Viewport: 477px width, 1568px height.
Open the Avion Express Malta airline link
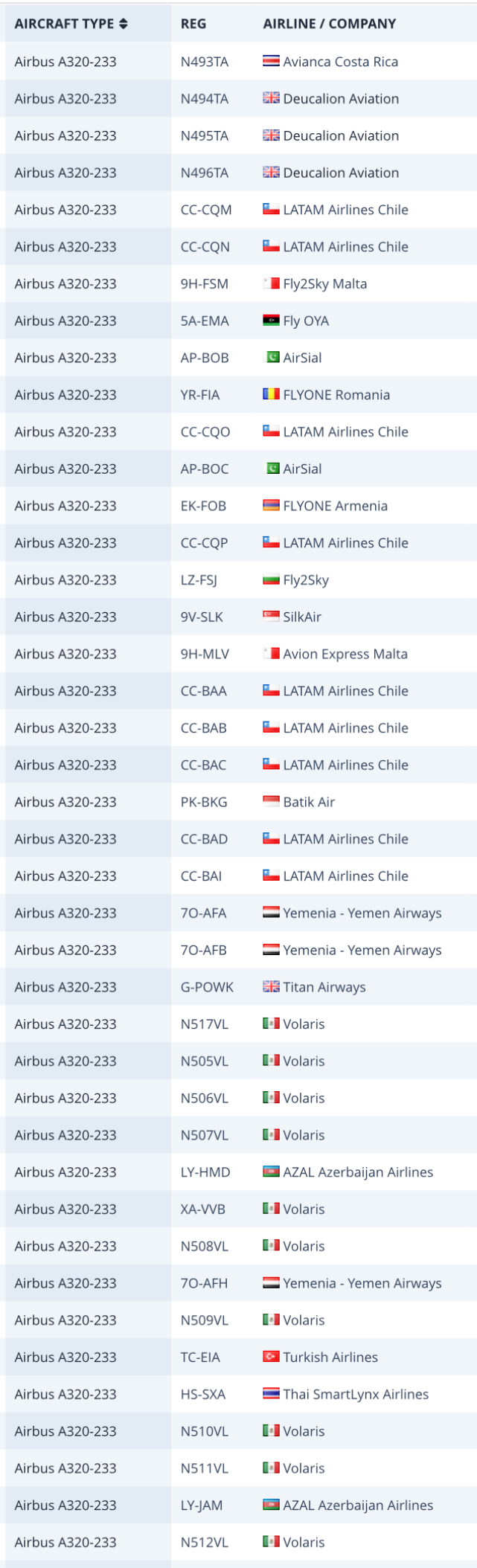pos(345,655)
